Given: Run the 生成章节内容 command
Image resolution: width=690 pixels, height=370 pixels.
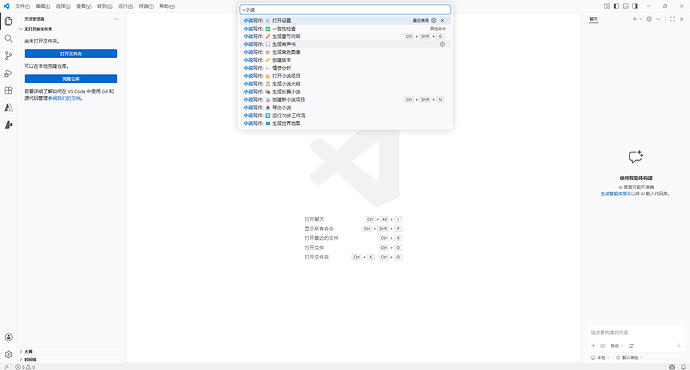Looking at the screenshot, I should click(345, 37).
